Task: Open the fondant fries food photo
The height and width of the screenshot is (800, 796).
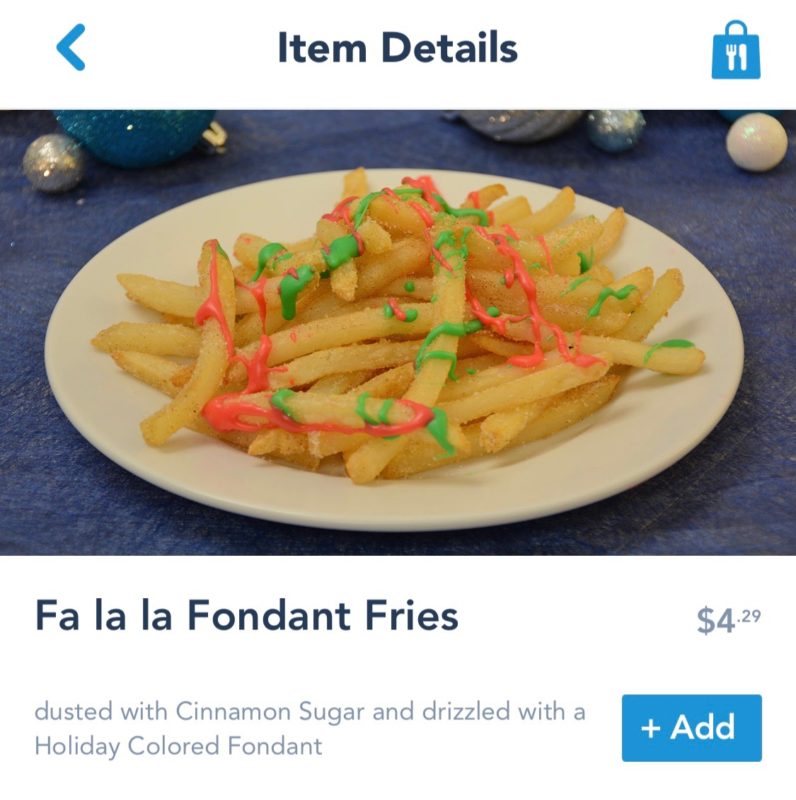Action: [398, 333]
